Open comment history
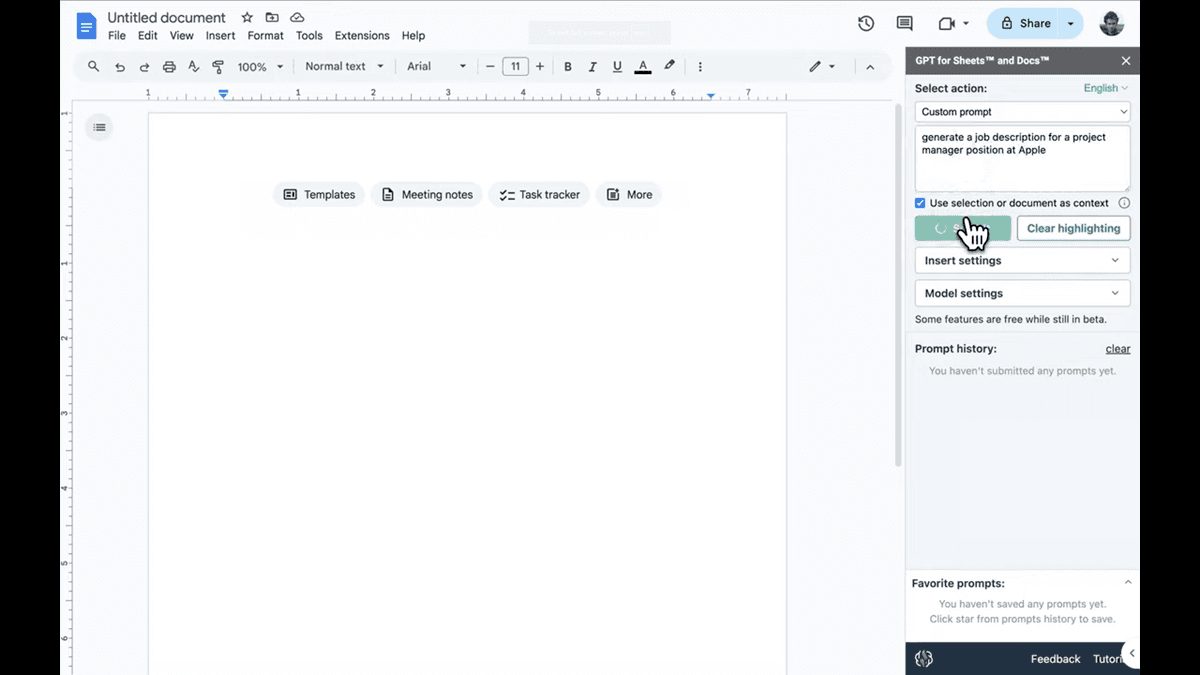Viewport: 1200px width, 675px height. (x=903, y=22)
